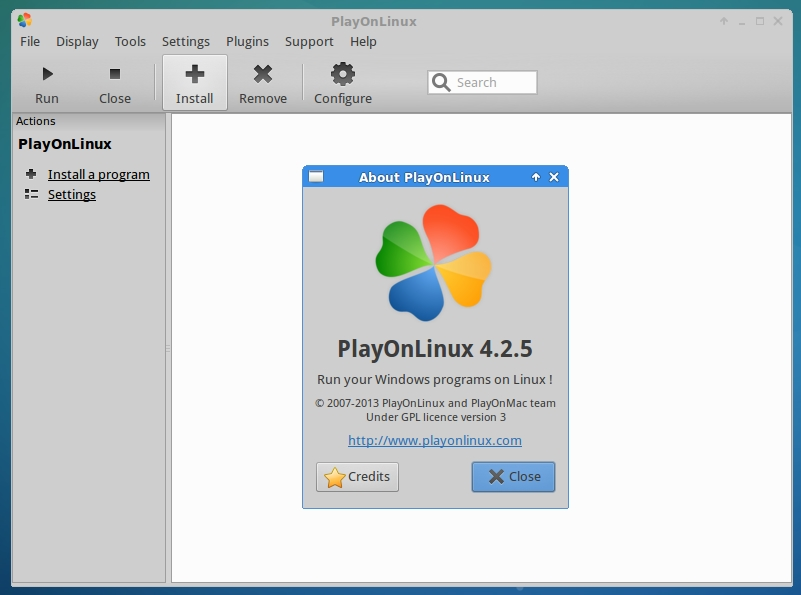
Task: Open the Tools menu
Action: pyautogui.click(x=130, y=41)
